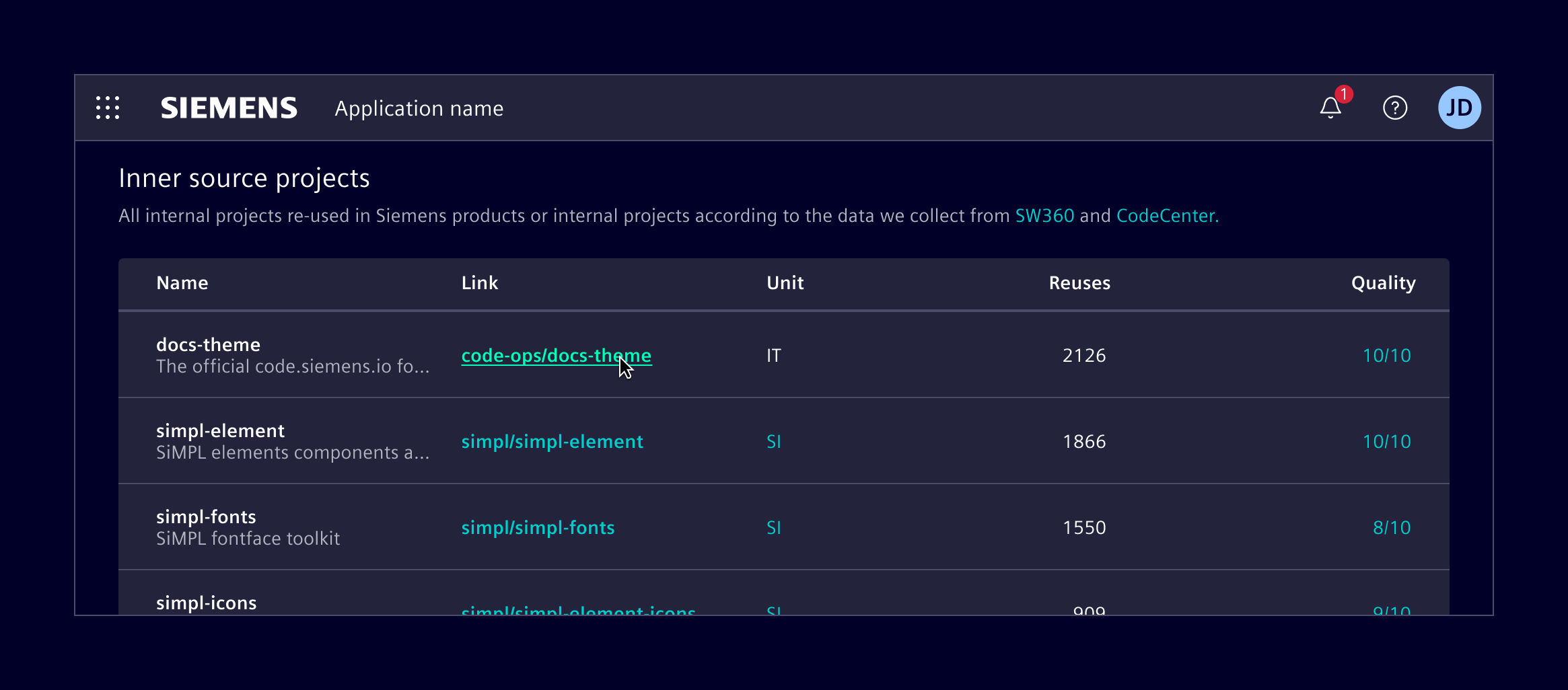Sort by Quality column header
The height and width of the screenshot is (690, 1568).
(x=1384, y=283)
